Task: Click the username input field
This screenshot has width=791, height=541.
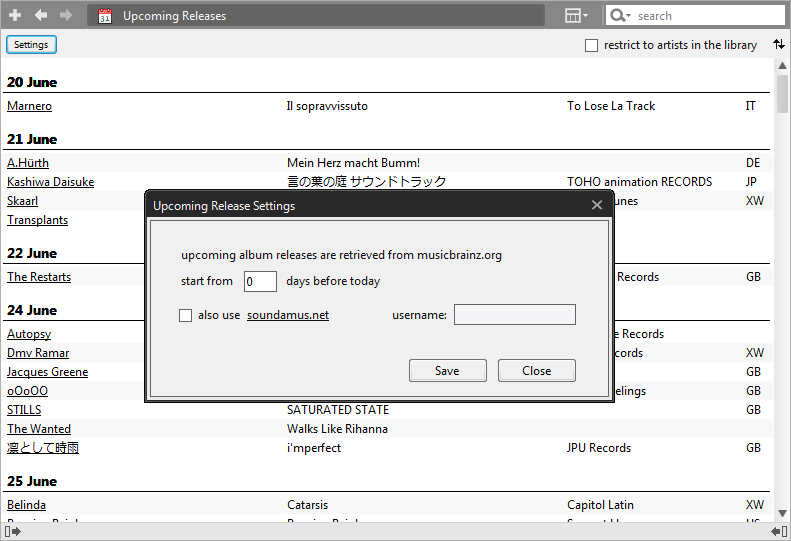Action: tap(515, 314)
